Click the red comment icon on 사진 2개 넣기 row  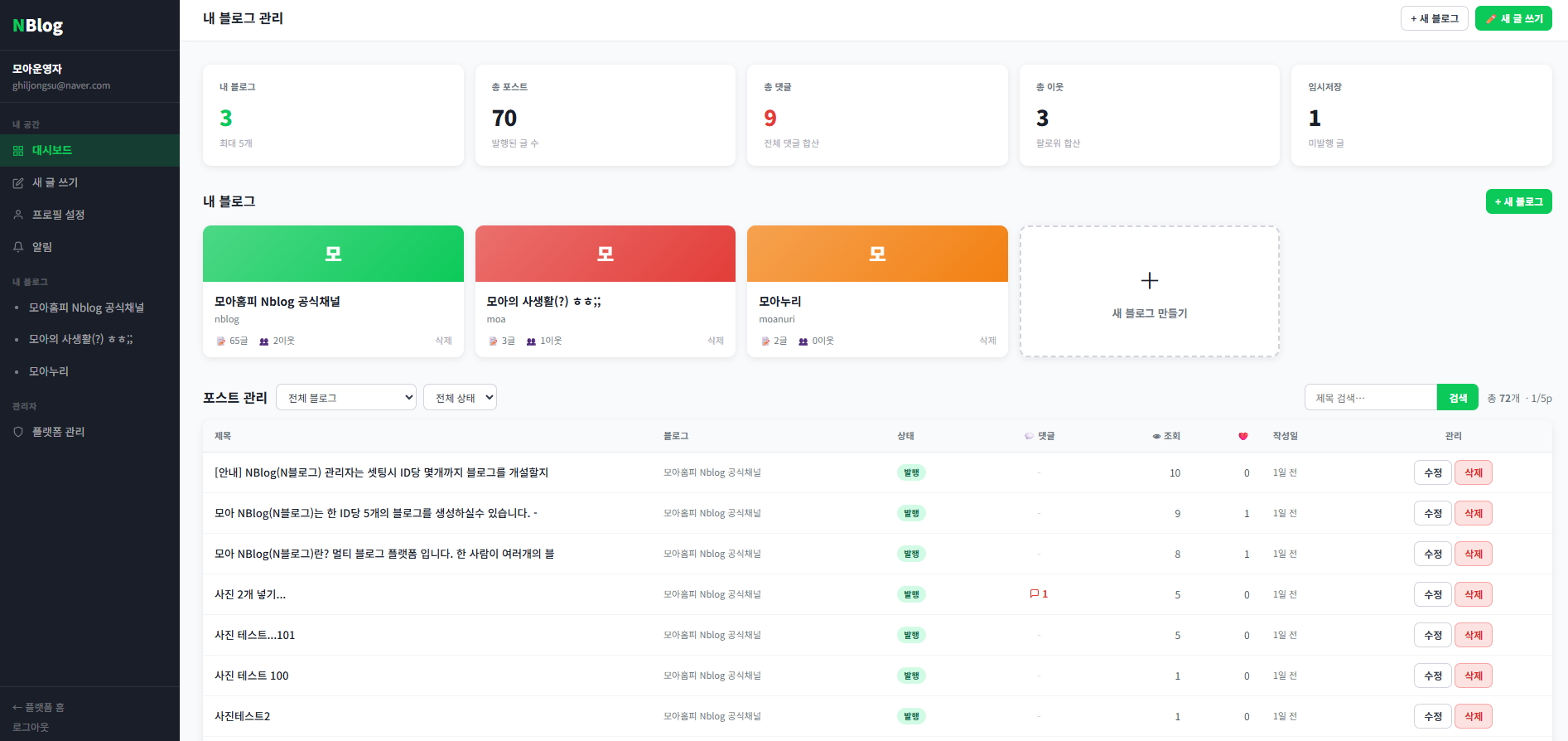pyautogui.click(x=1034, y=594)
